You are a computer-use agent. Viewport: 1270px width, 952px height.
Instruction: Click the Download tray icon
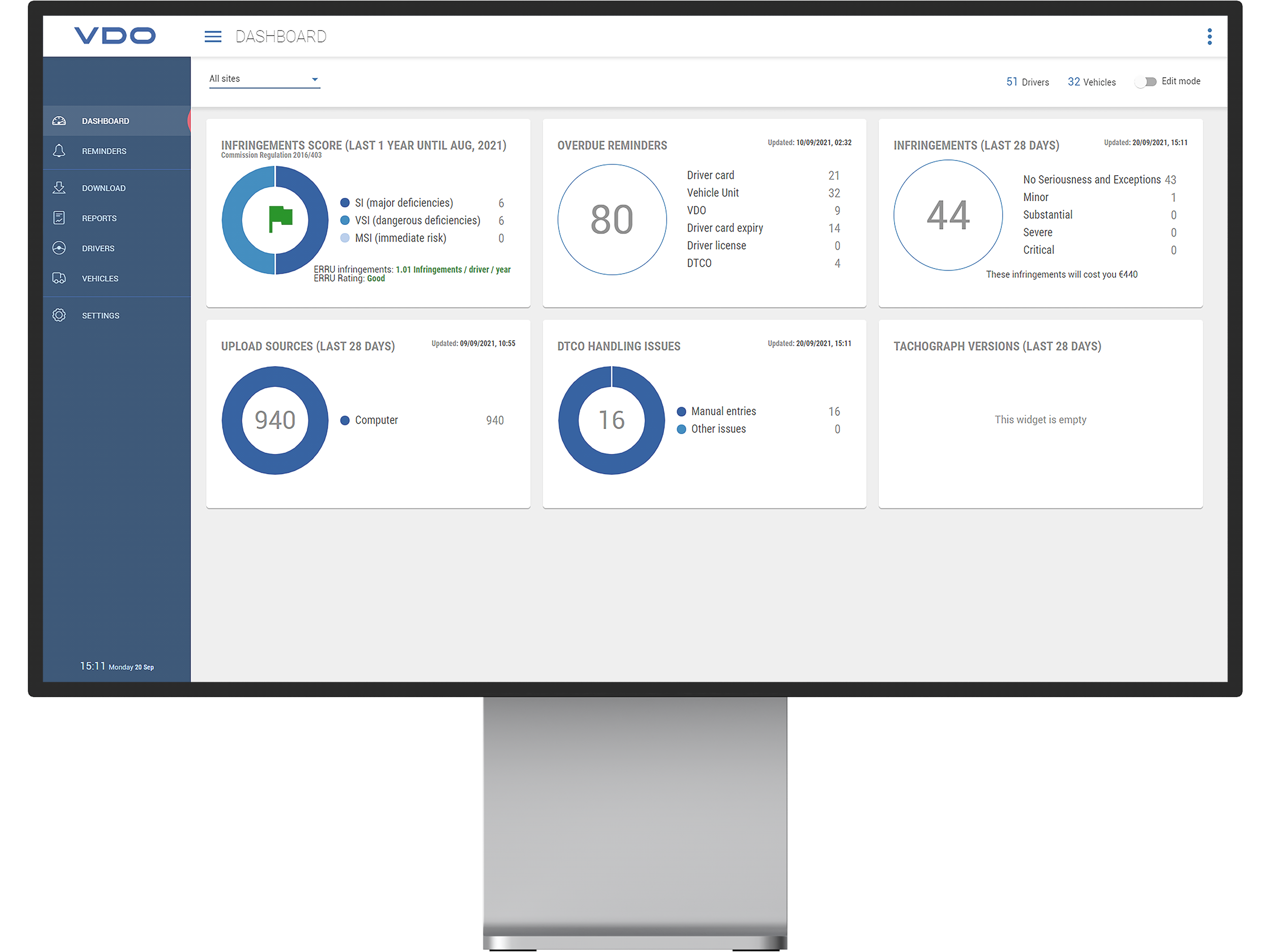pos(59,188)
